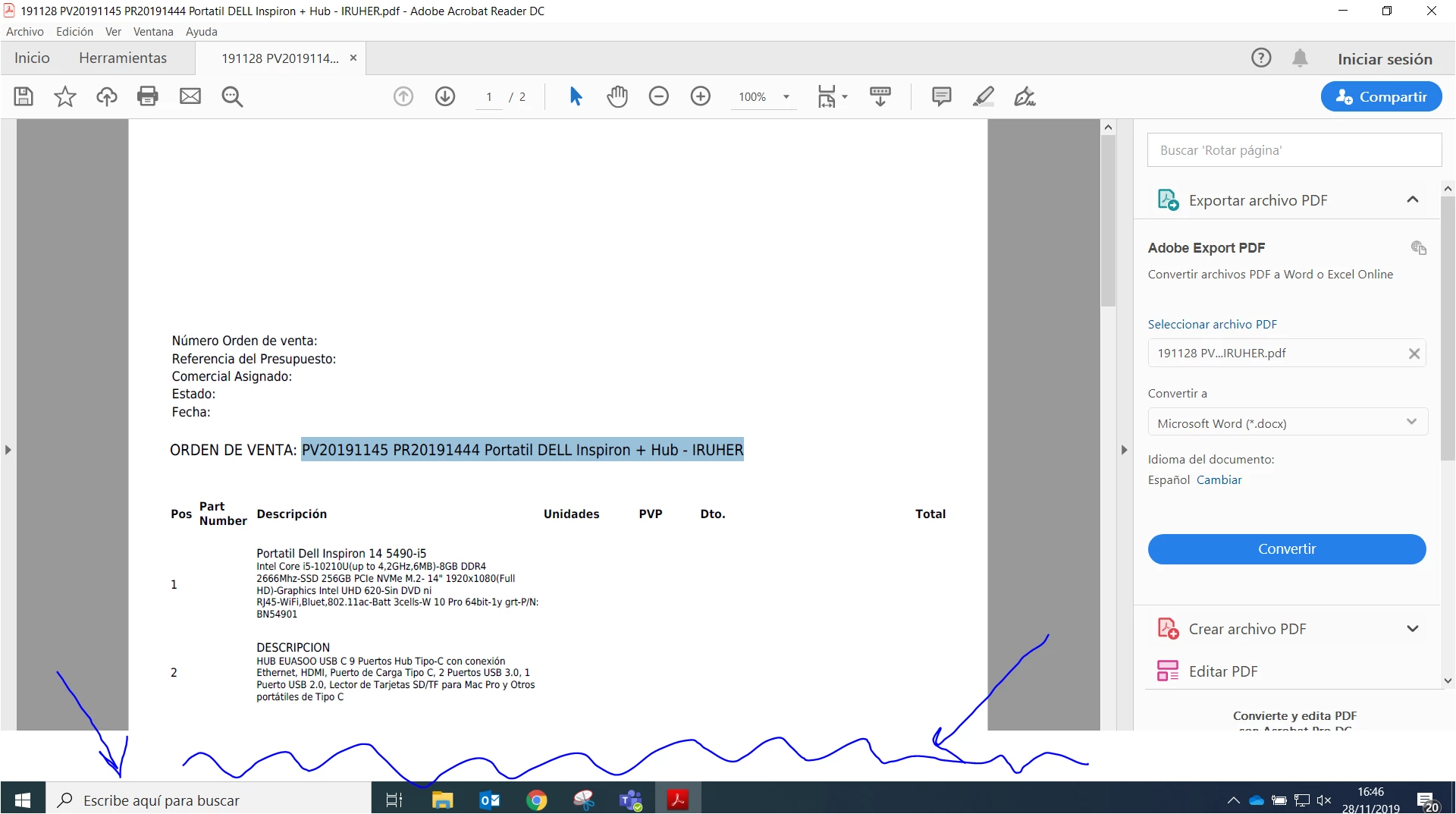Click the Buscar 'Rotar página' search field

1294,150
